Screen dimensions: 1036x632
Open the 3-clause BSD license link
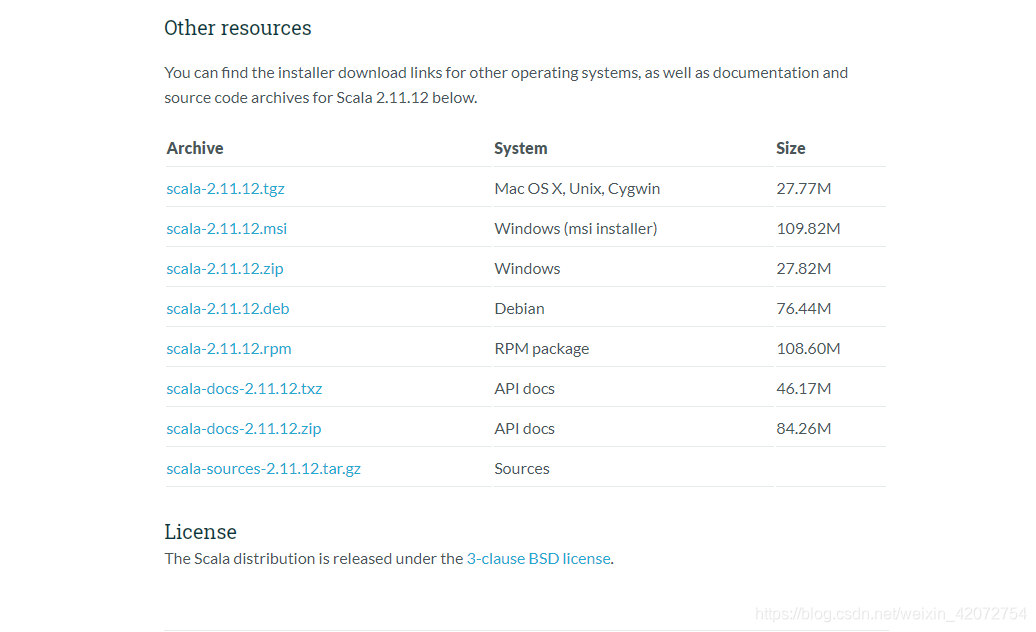(x=538, y=559)
